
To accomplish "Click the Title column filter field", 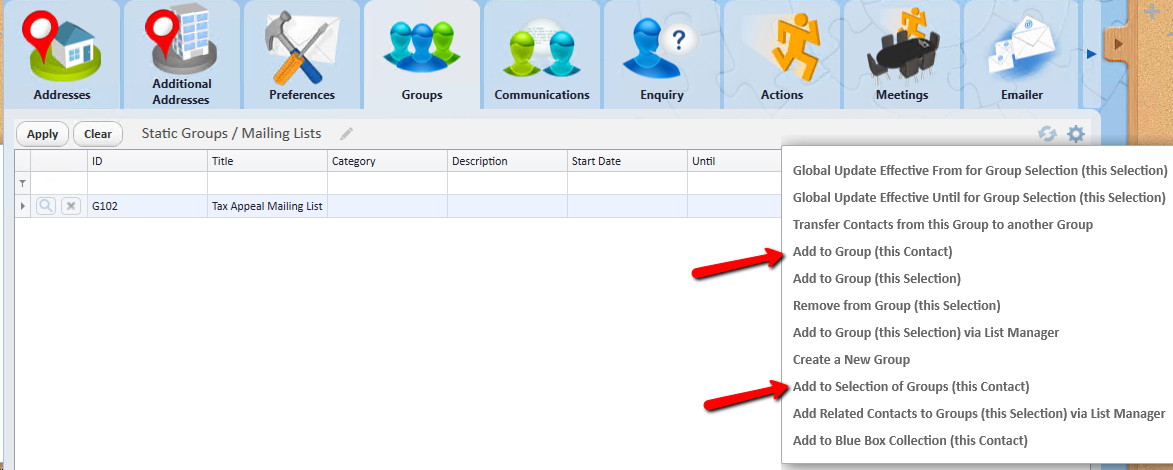I will [267, 183].
